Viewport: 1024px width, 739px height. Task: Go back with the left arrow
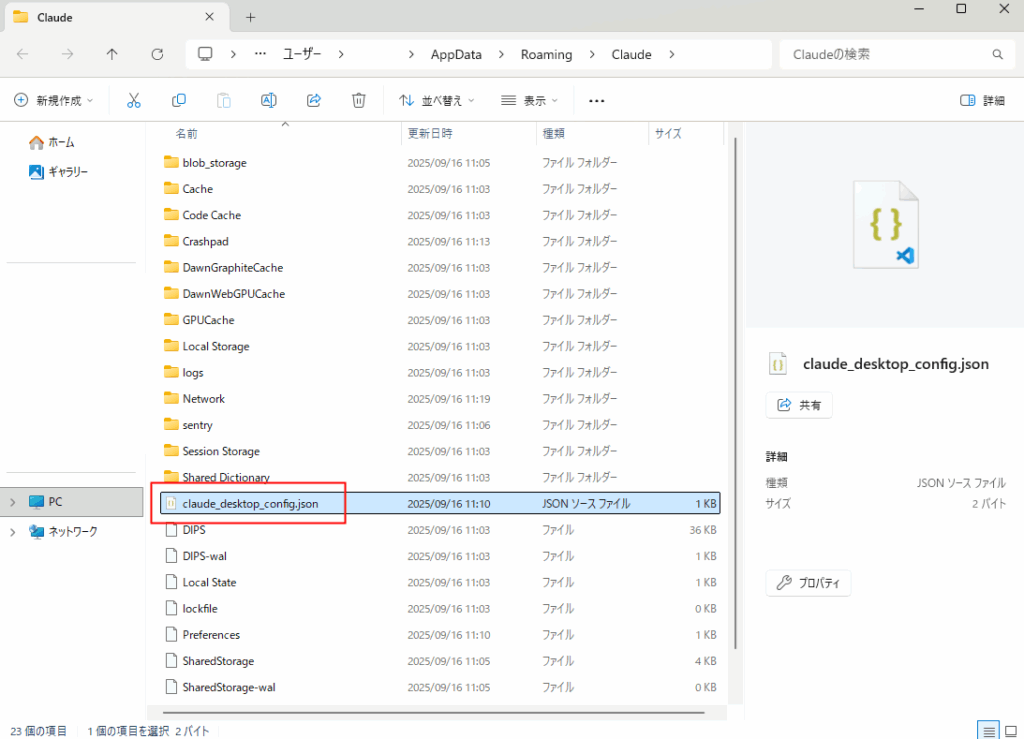coord(22,54)
